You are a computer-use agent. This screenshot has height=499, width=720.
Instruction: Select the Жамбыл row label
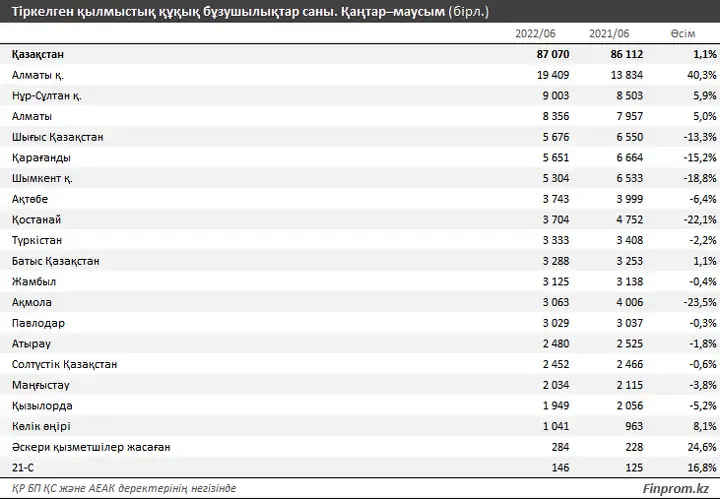[x=34, y=281]
